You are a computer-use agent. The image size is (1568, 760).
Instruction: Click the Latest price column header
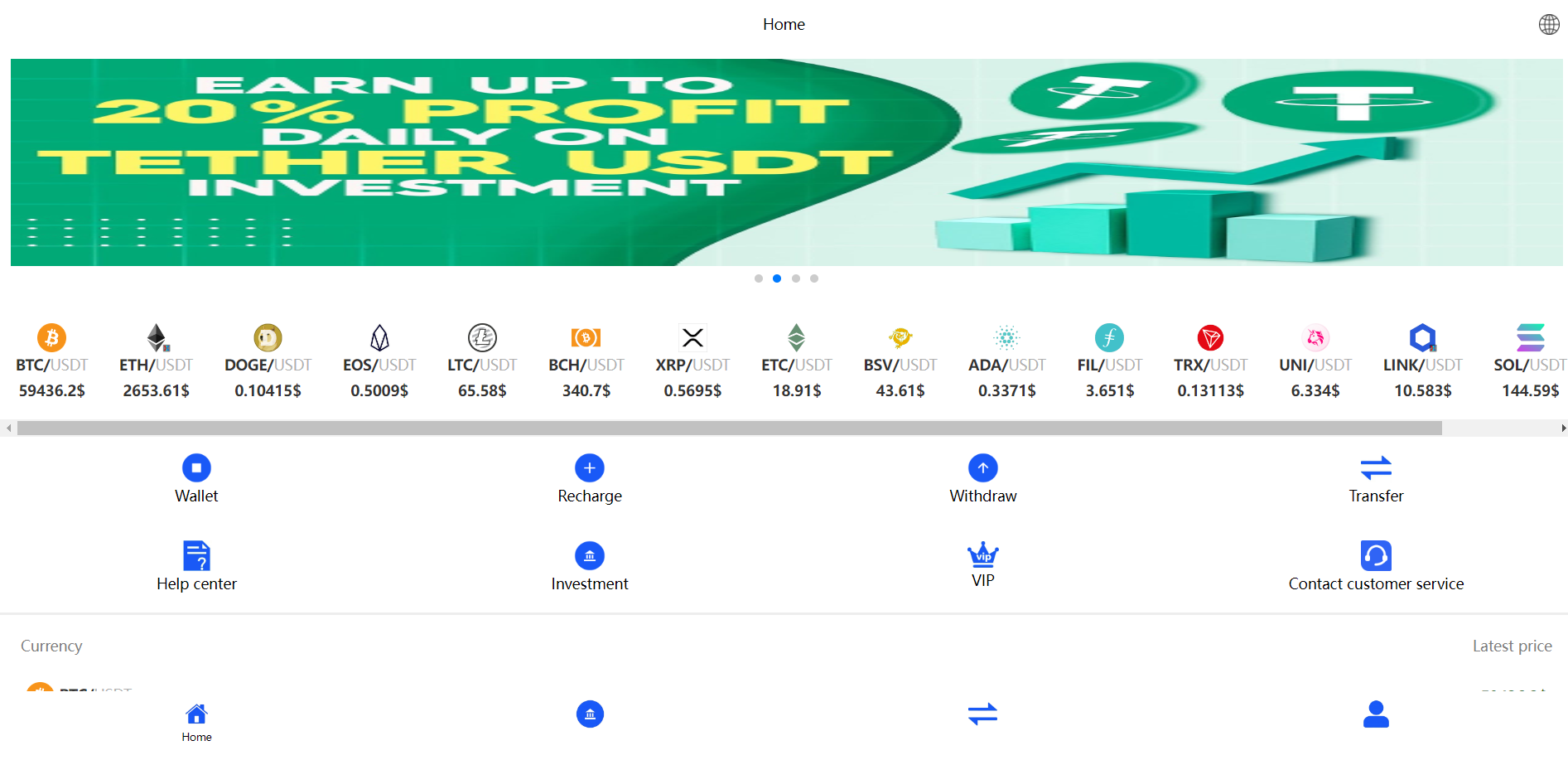tap(1512, 646)
